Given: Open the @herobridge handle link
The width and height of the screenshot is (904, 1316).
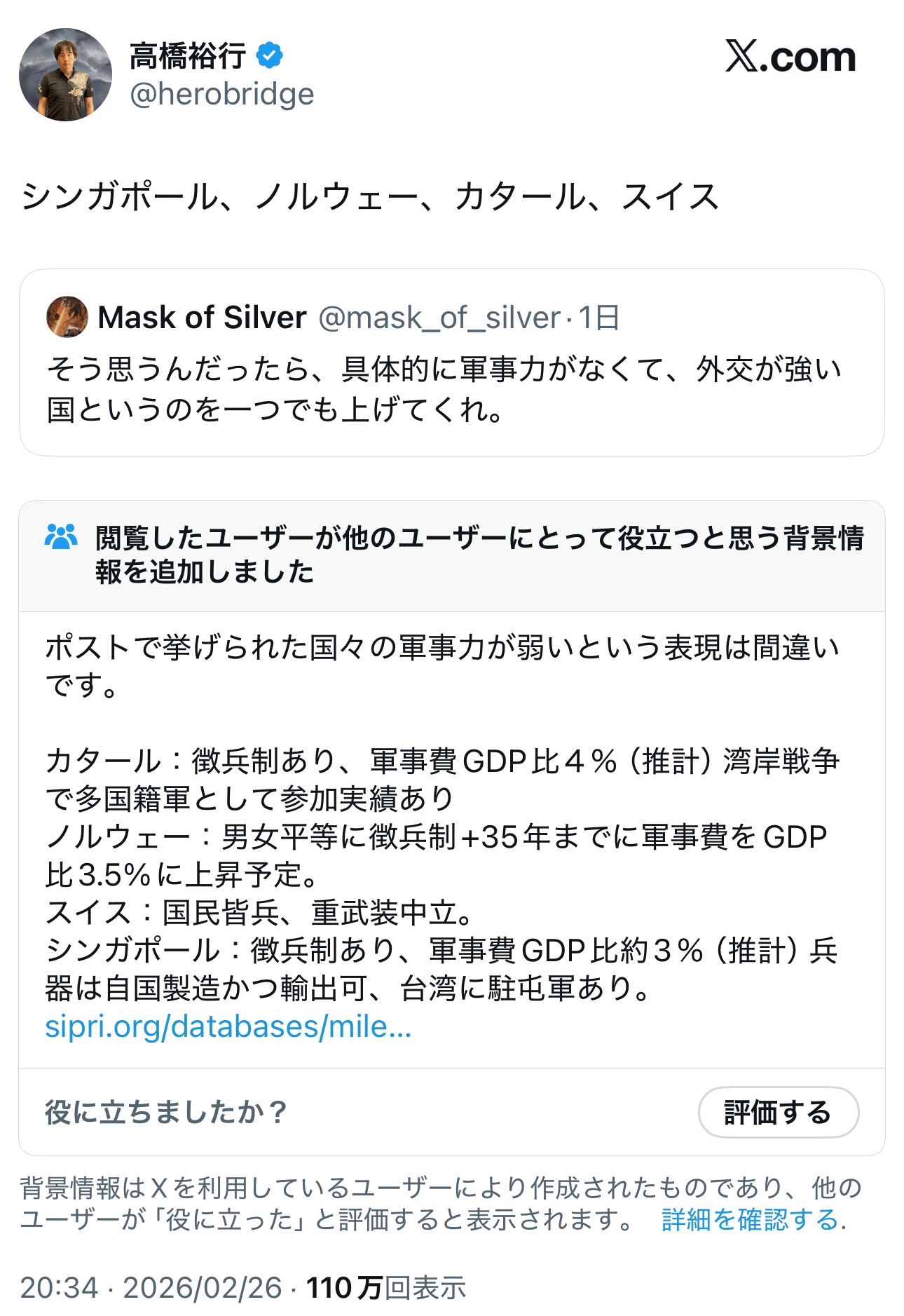Looking at the screenshot, I should click(222, 94).
